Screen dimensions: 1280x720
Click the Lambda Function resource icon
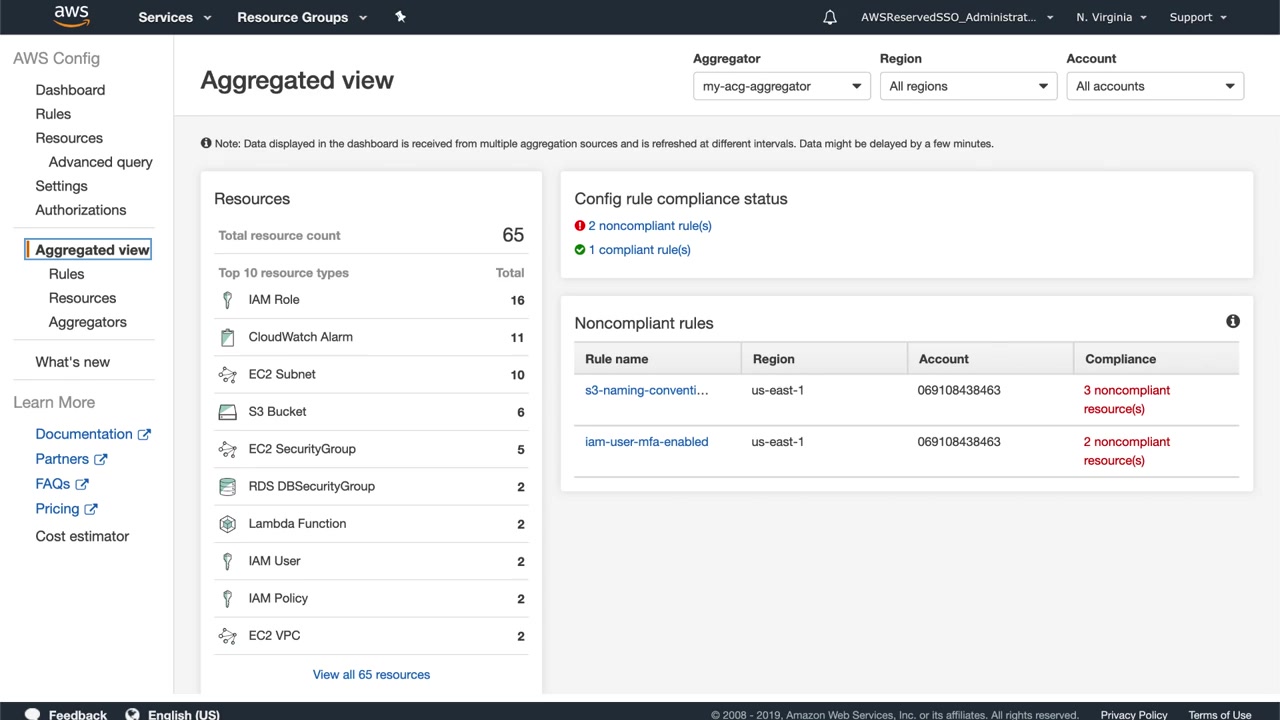click(x=227, y=524)
